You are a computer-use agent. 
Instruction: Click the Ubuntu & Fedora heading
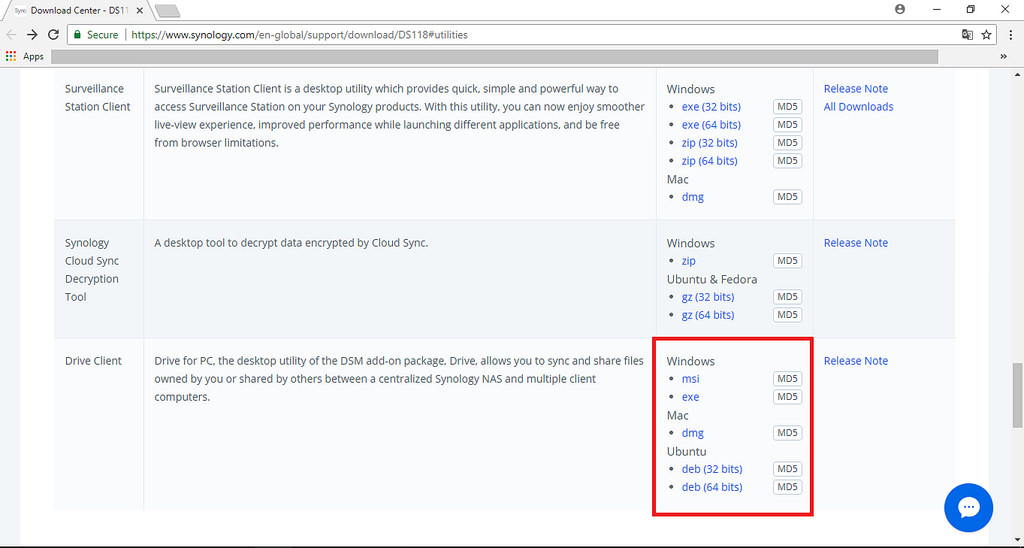point(712,279)
